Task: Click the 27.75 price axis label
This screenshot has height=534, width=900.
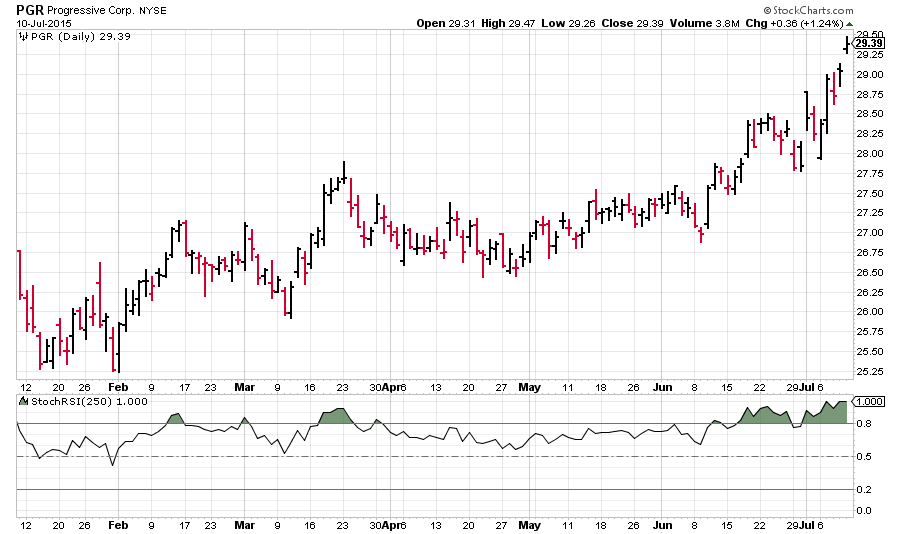Action: pyautogui.click(x=870, y=174)
